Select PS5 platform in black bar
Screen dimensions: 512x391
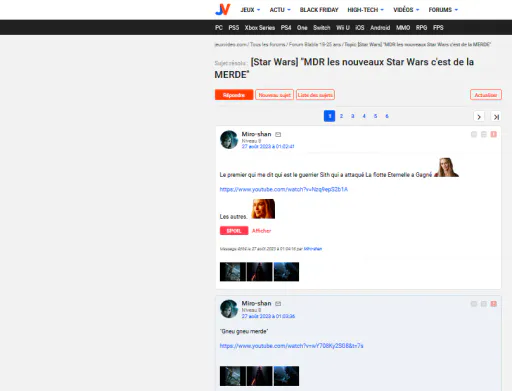click(x=234, y=28)
